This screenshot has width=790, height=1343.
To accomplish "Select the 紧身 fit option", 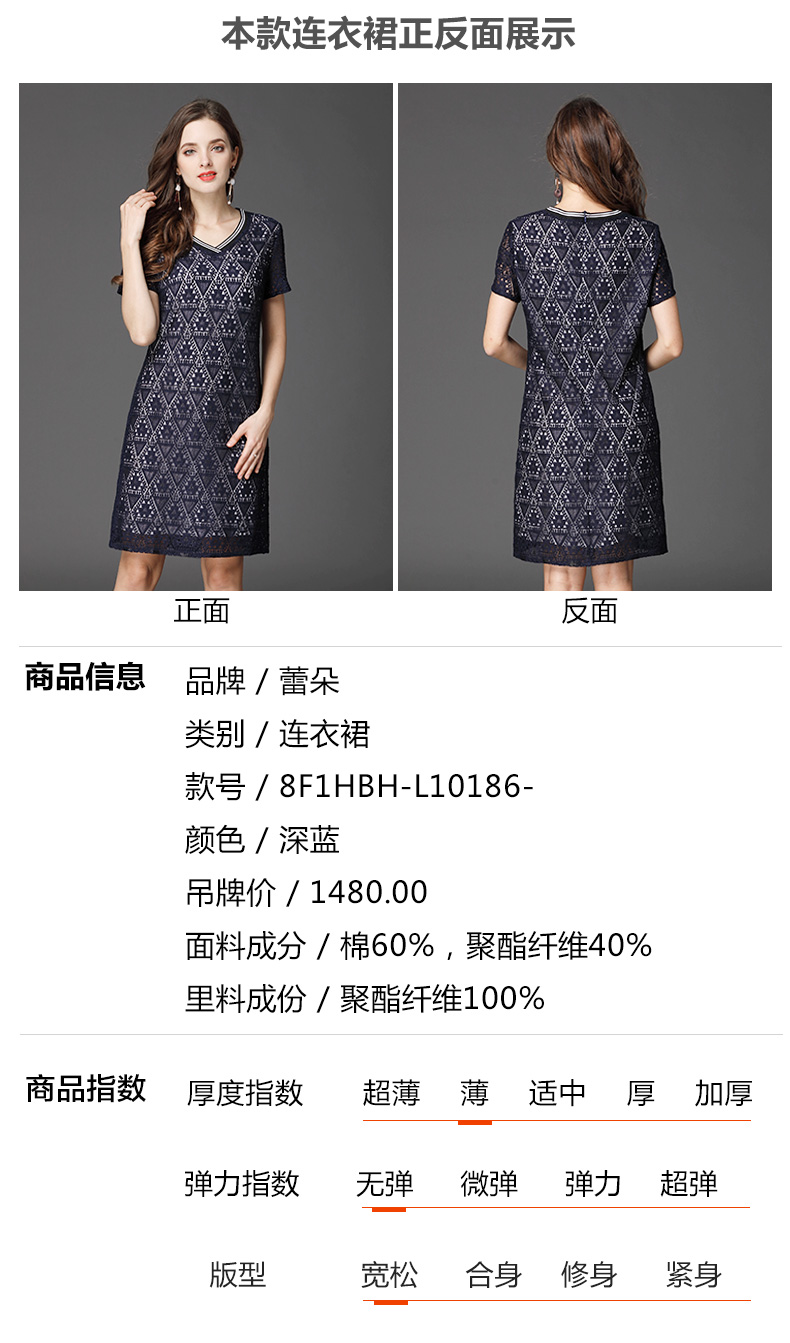I will pyautogui.click(x=694, y=1275).
